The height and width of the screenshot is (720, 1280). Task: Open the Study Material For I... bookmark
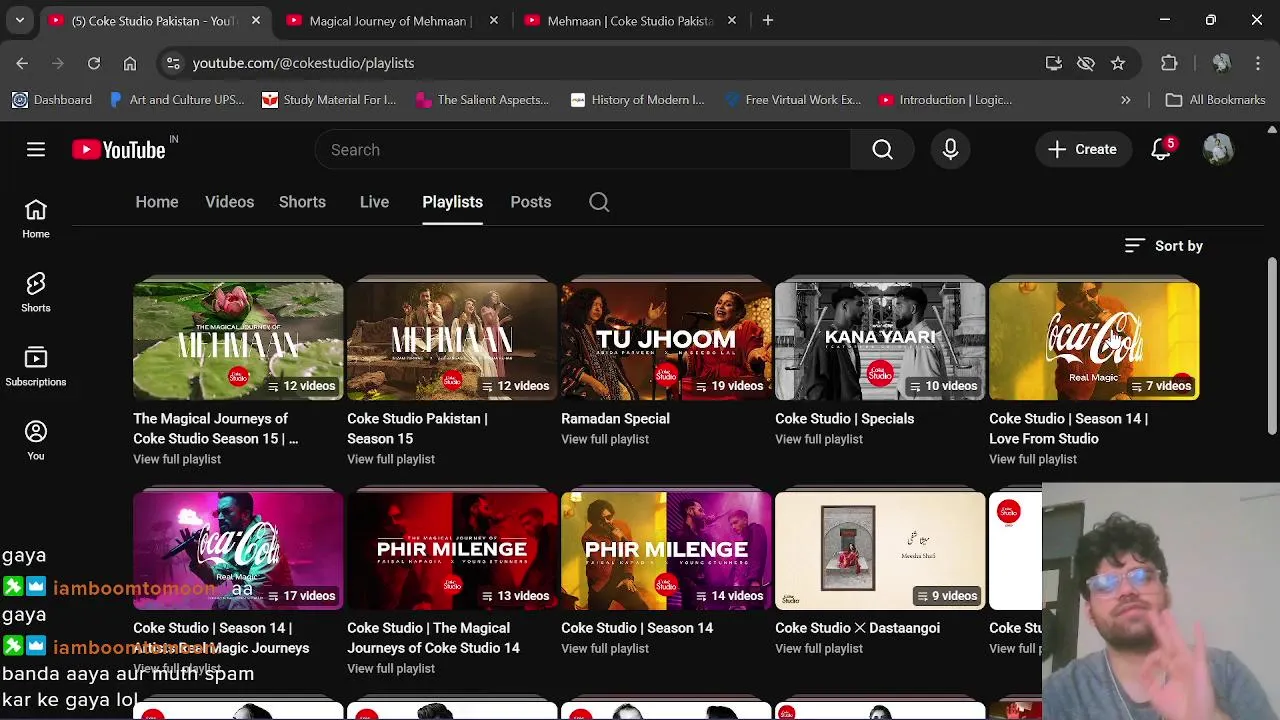coord(329,100)
